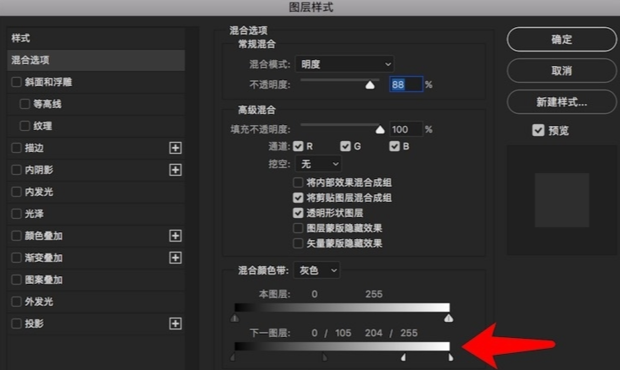This screenshot has height=370, width=620.
Task: Enable the 投影 checkbox
Action: pos(16,323)
